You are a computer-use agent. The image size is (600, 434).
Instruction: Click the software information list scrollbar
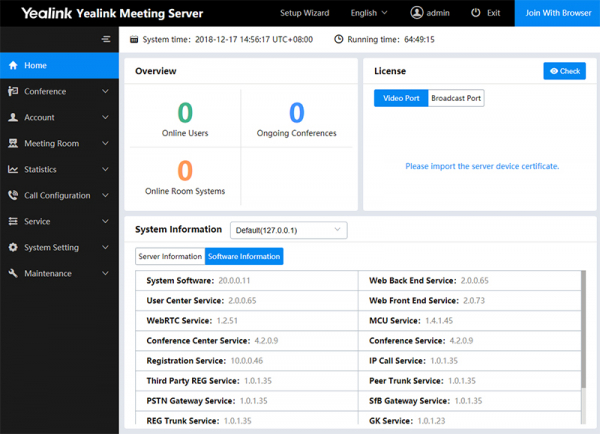coord(583,330)
